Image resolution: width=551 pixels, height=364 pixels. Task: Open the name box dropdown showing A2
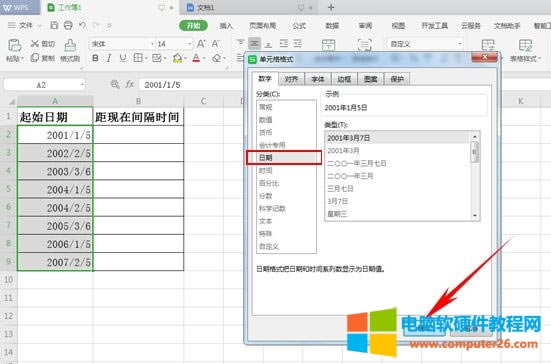click(82, 85)
